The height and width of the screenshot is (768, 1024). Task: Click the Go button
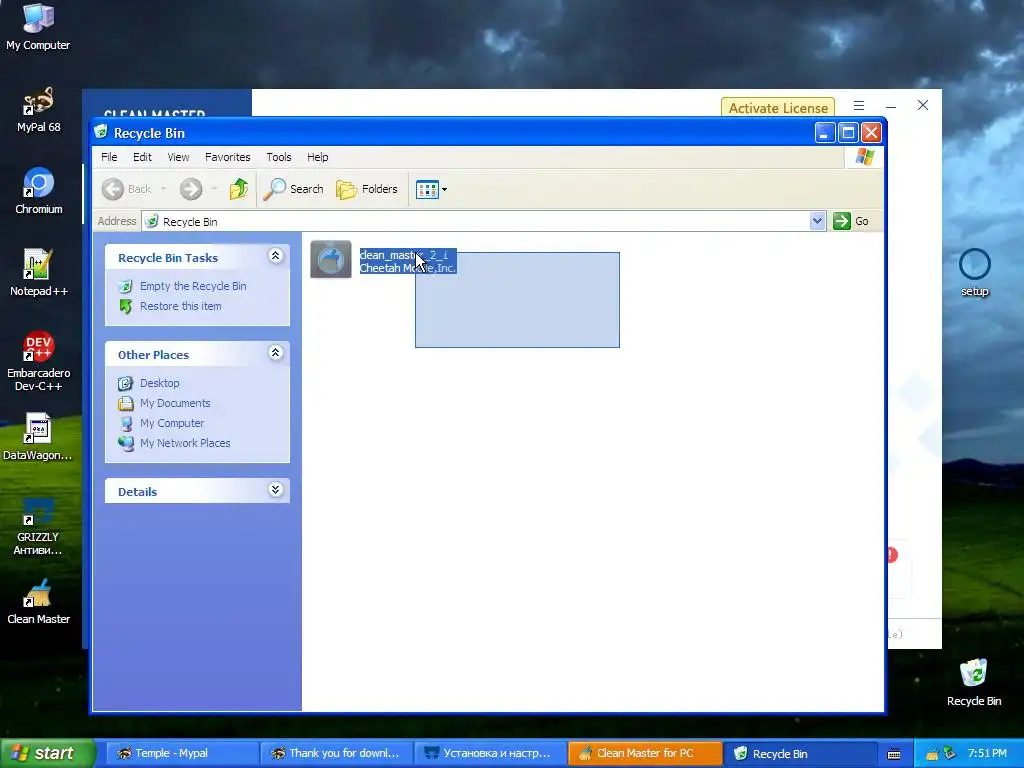[x=851, y=221]
